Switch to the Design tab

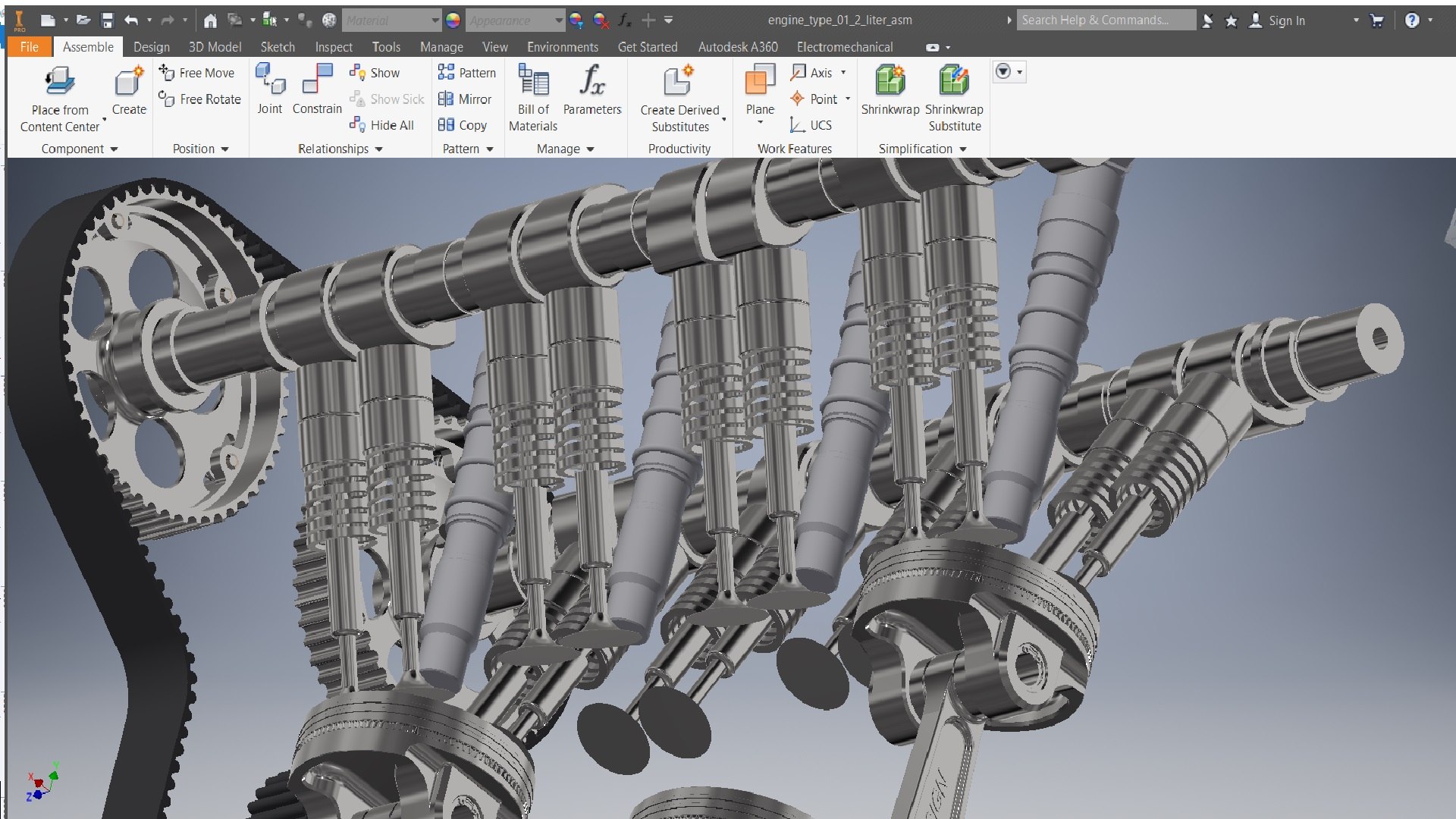[152, 47]
